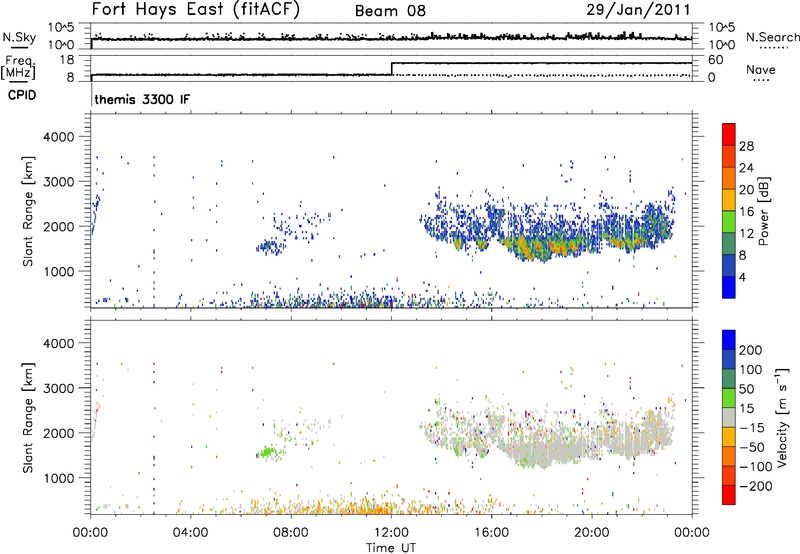Click the "N.Sky" legend label
The image size is (800, 554).
tap(19, 37)
